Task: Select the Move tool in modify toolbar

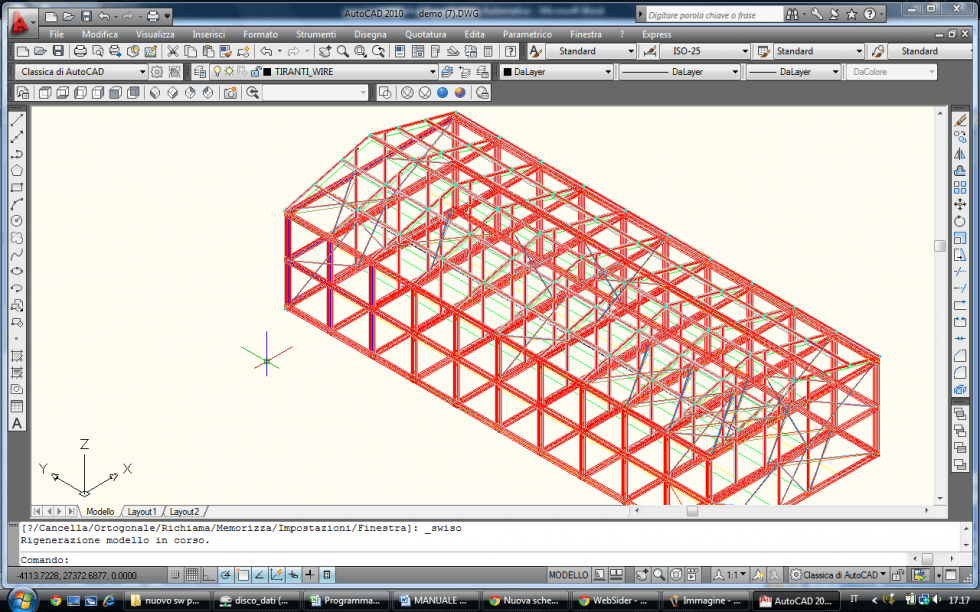Action: tap(960, 204)
